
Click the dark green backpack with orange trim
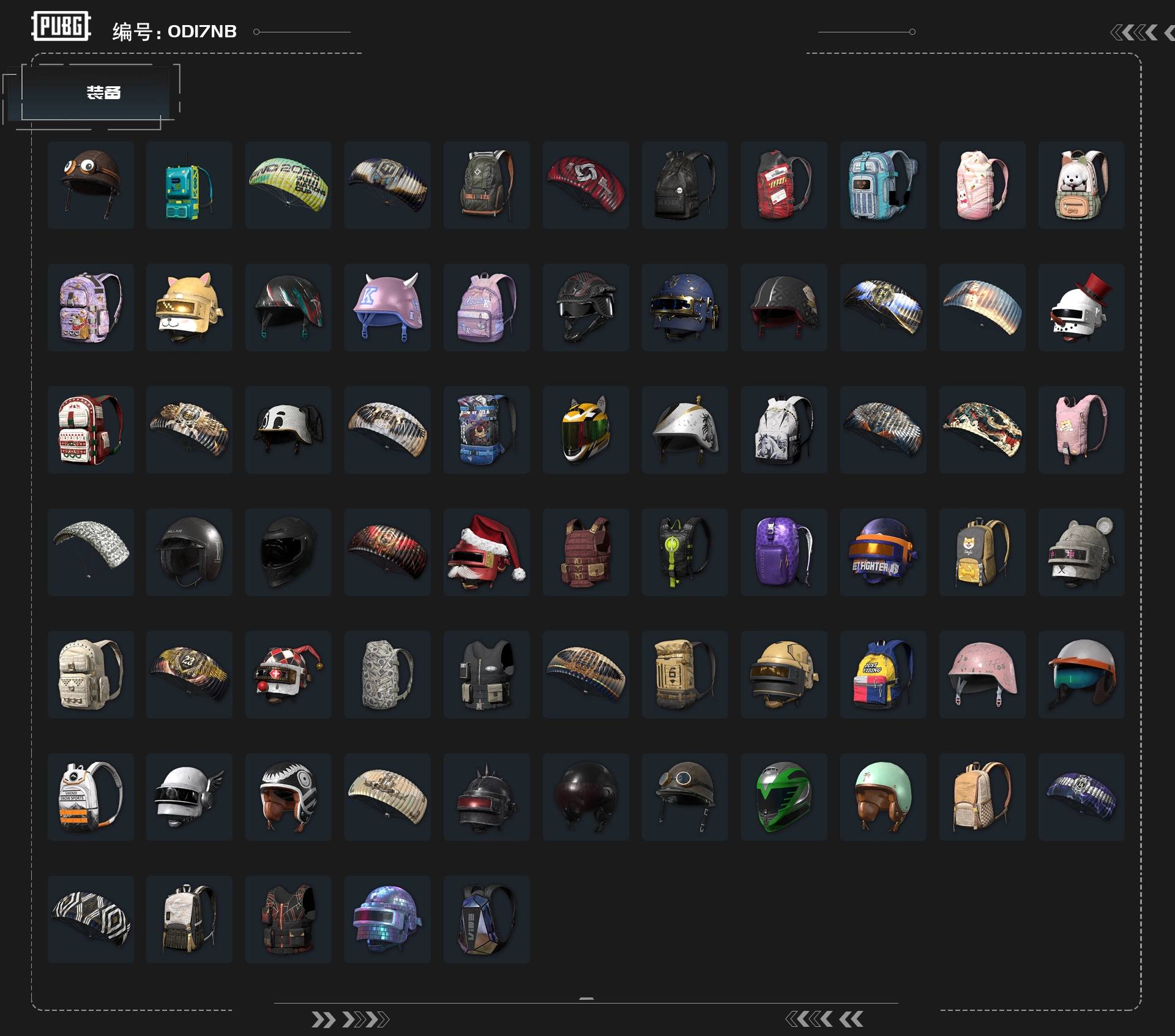click(x=487, y=185)
